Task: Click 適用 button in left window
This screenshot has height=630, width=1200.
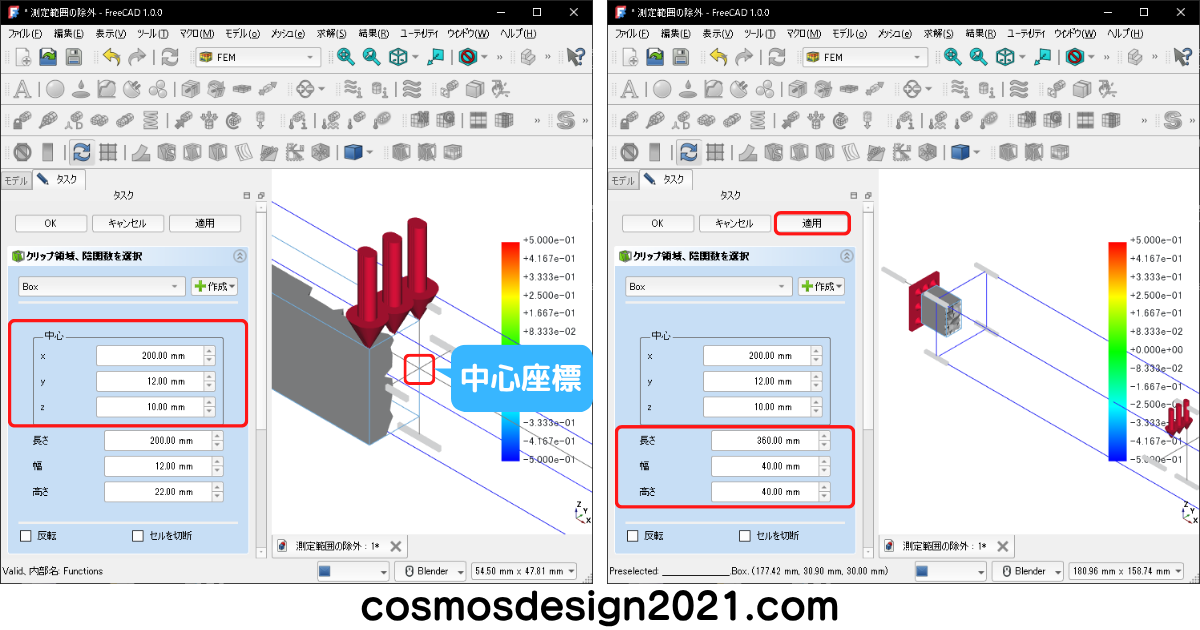Action: [x=205, y=223]
